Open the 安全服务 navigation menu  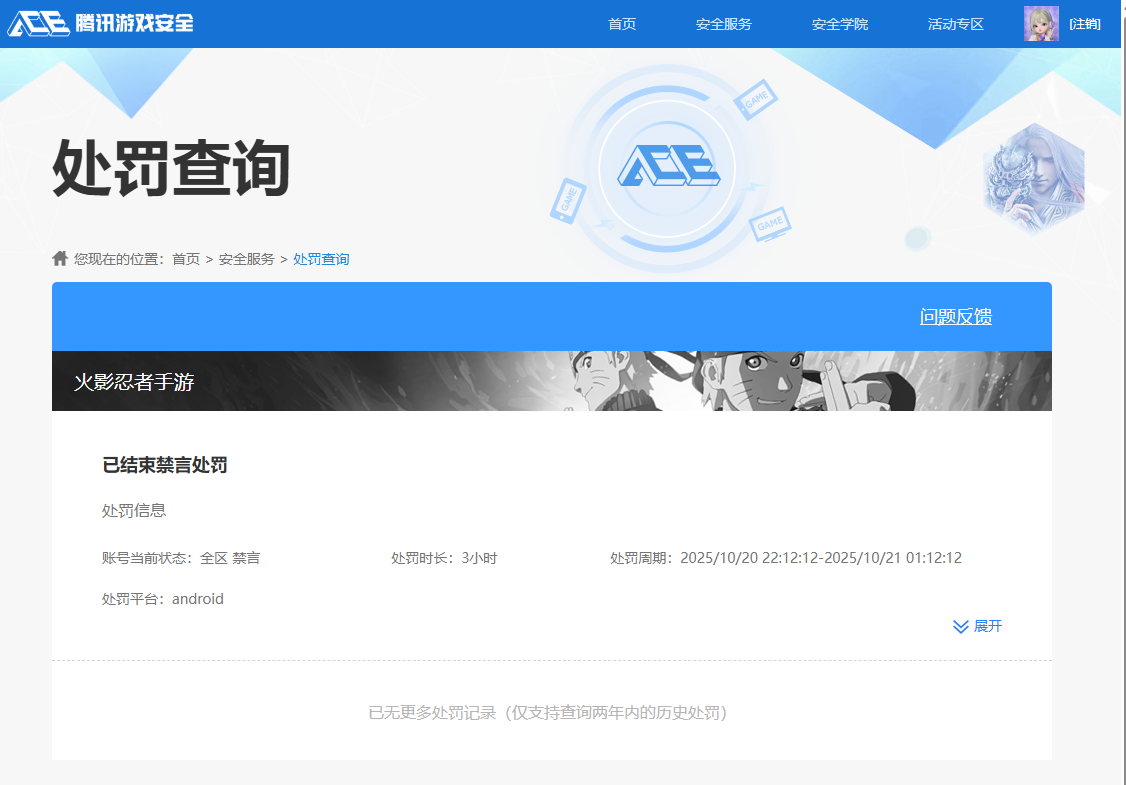(x=723, y=23)
